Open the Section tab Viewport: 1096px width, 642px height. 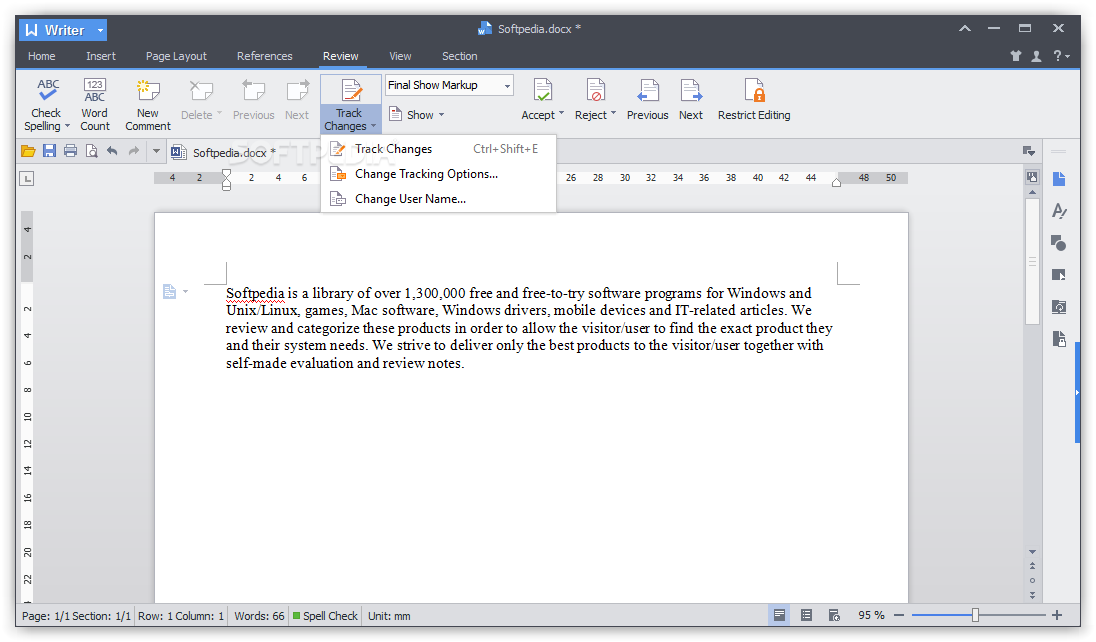click(x=459, y=56)
